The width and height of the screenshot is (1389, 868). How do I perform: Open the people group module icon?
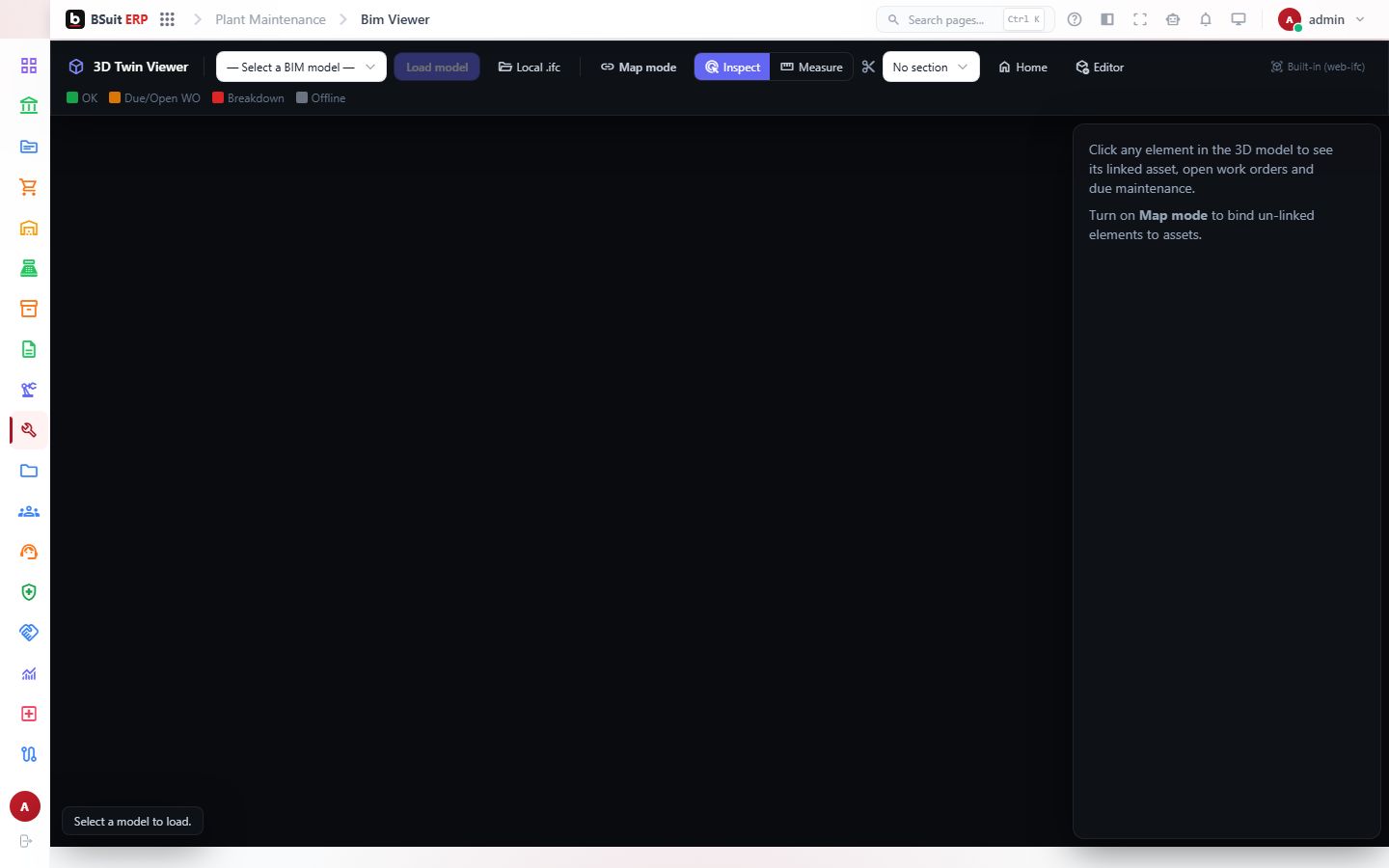pos(29,511)
